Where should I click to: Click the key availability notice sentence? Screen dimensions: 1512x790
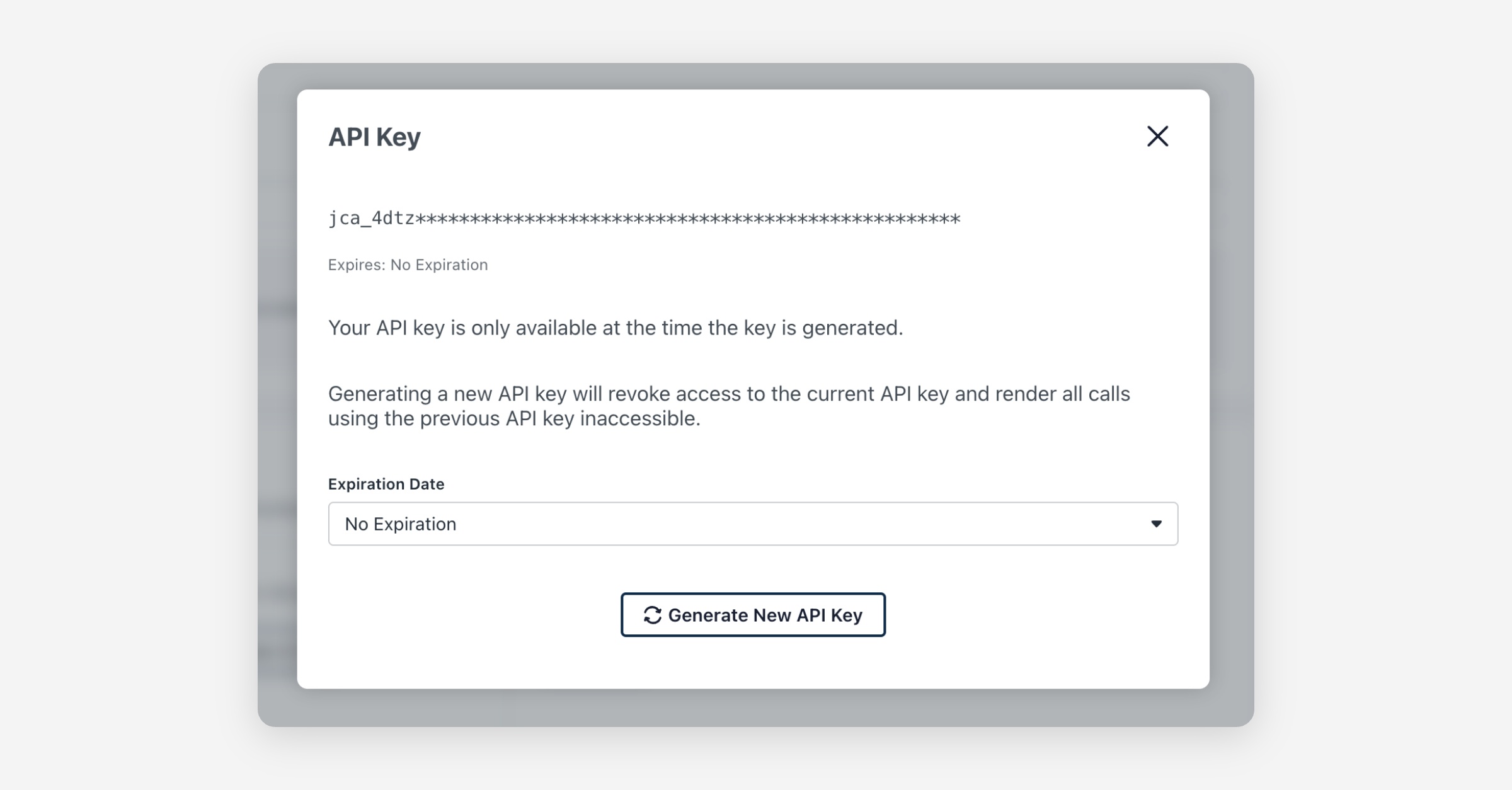click(x=615, y=328)
